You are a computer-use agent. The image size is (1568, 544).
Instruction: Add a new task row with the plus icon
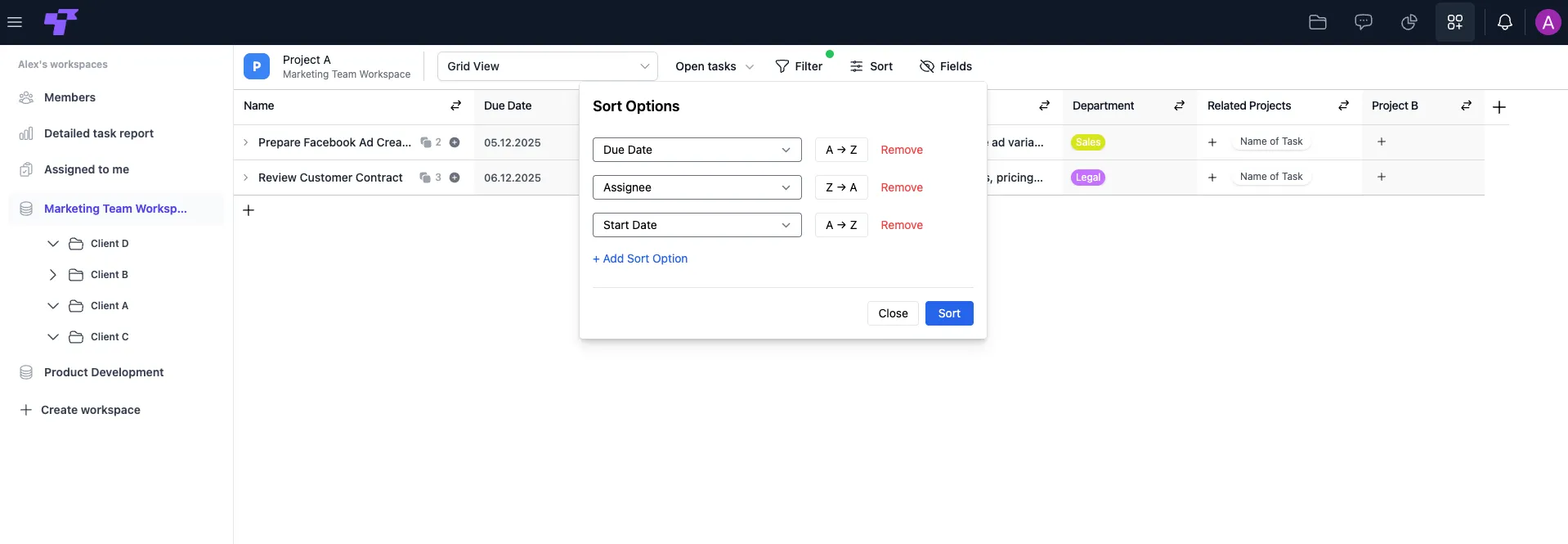pos(249,210)
